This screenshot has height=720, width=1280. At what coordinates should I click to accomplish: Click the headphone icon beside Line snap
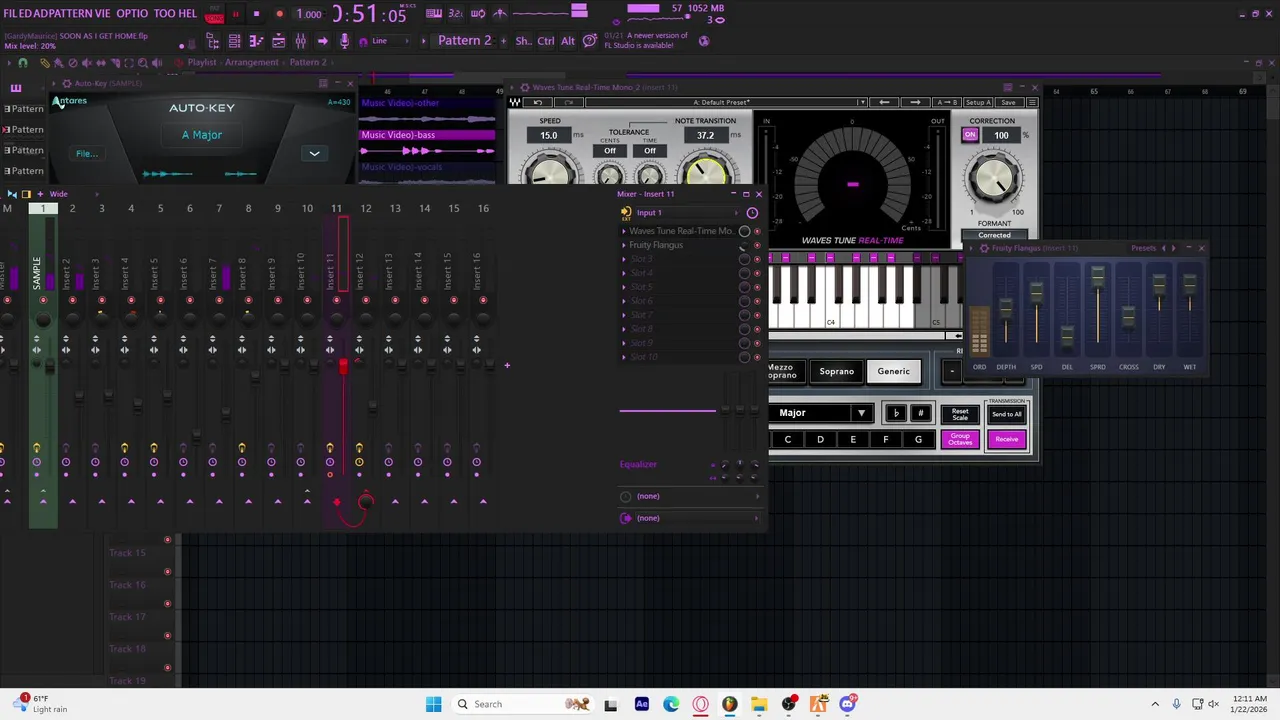[363, 42]
